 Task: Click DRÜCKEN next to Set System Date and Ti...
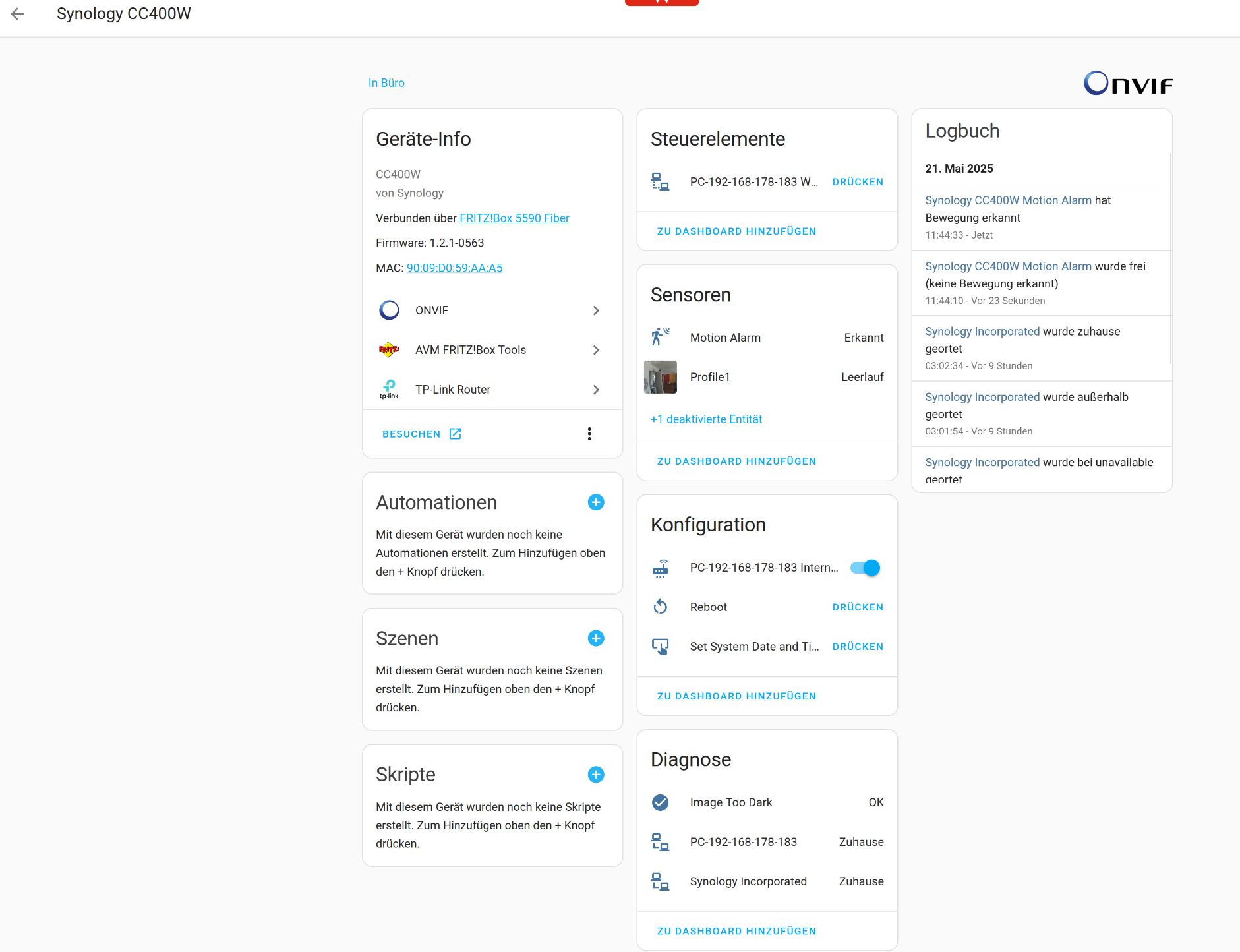pyautogui.click(x=858, y=647)
